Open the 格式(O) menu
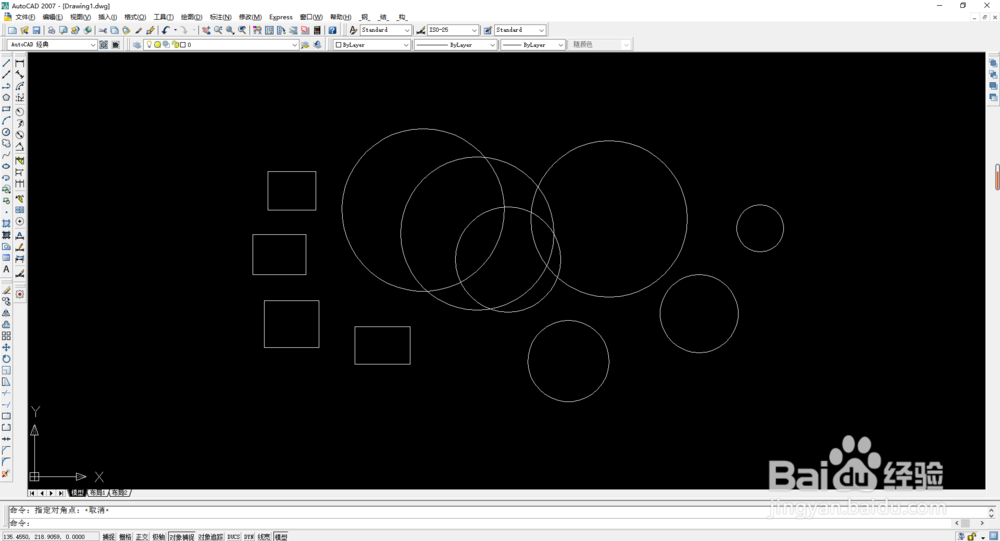Screen dimensions: 1000x541 tap(135, 17)
